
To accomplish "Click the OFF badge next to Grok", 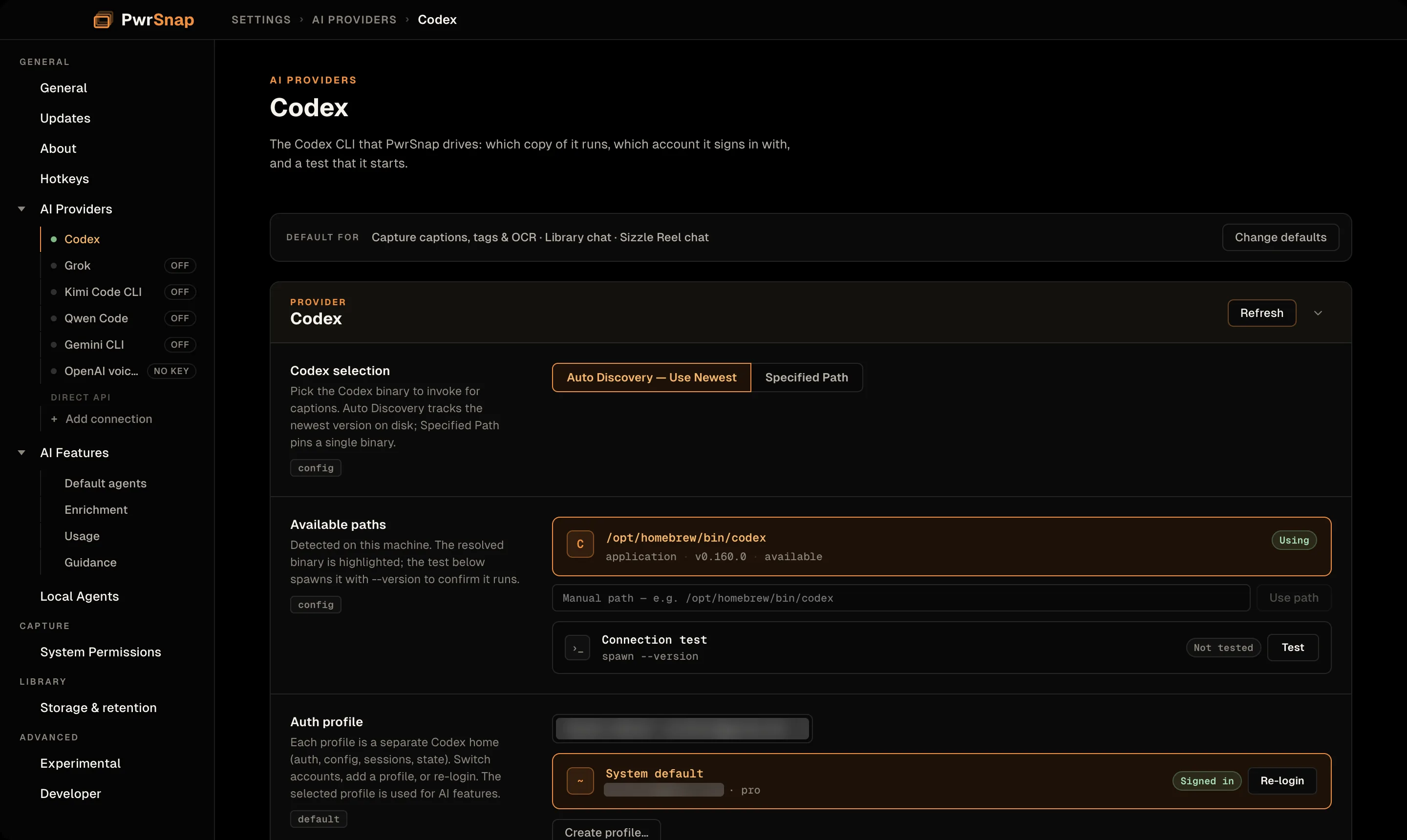I will click(179, 266).
